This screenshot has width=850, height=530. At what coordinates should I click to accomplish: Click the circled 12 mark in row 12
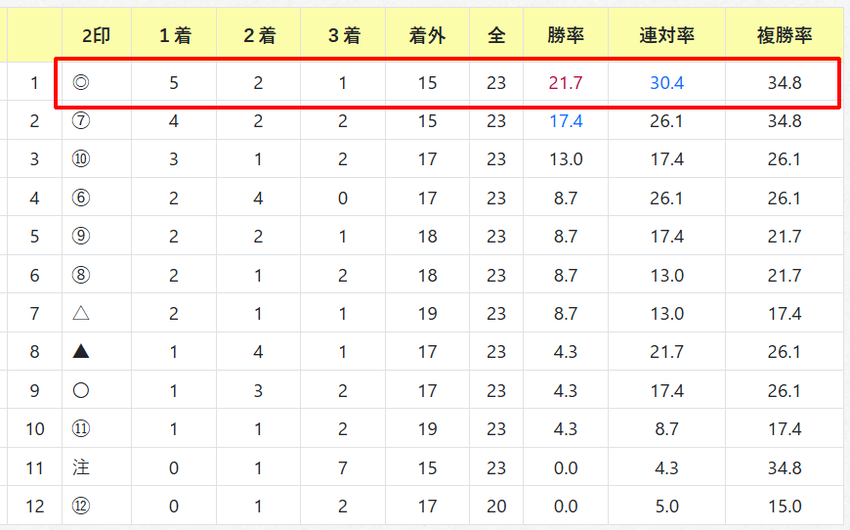click(x=81, y=506)
